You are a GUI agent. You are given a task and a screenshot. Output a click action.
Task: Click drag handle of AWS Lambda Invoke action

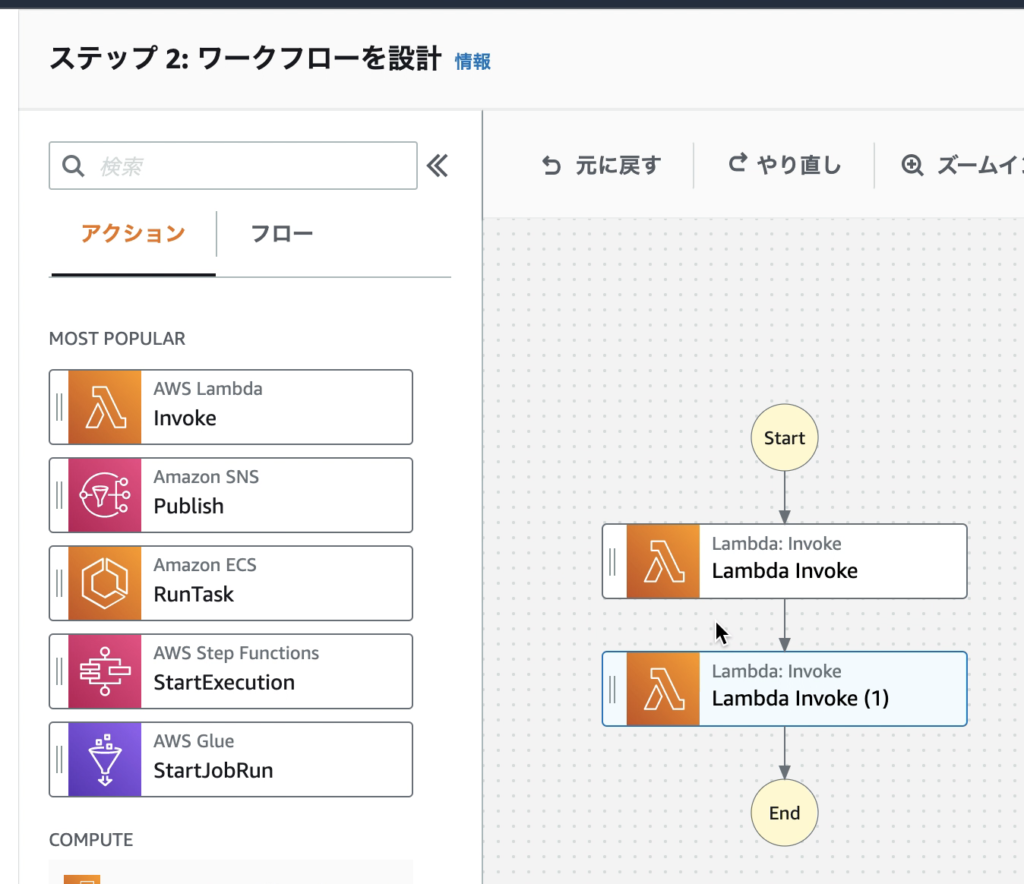pyautogui.click(x=59, y=407)
